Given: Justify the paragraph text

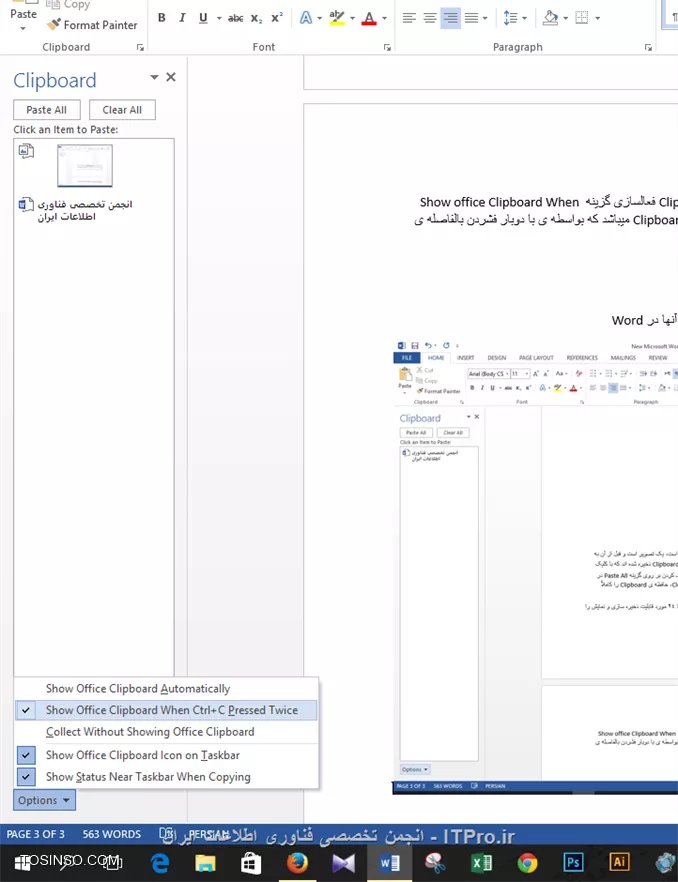Looking at the screenshot, I should coord(472,18).
